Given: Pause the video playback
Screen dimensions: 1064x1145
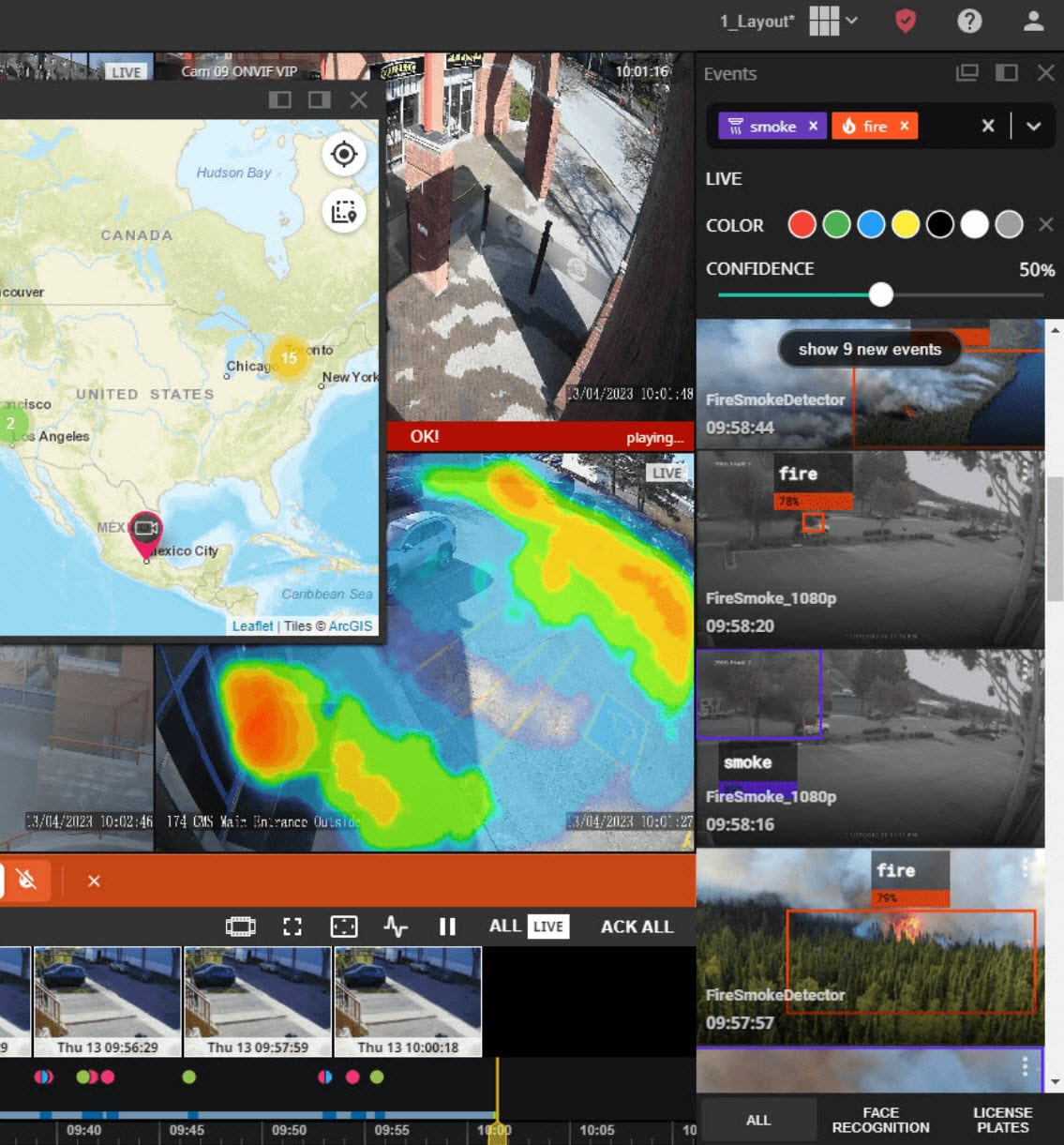Looking at the screenshot, I should pyautogui.click(x=447, y=927).
